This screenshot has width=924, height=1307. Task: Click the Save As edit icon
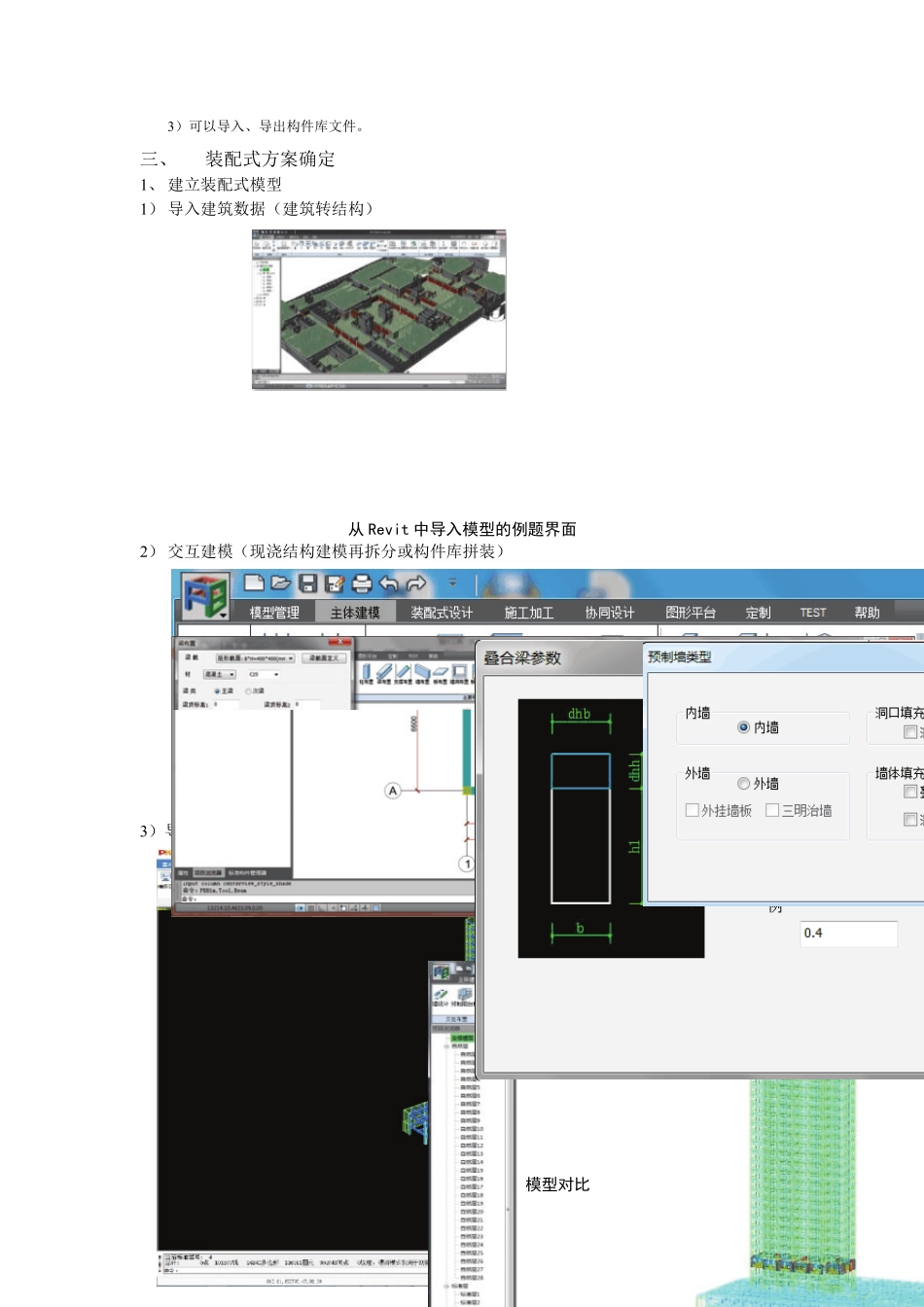click(335, 583)
